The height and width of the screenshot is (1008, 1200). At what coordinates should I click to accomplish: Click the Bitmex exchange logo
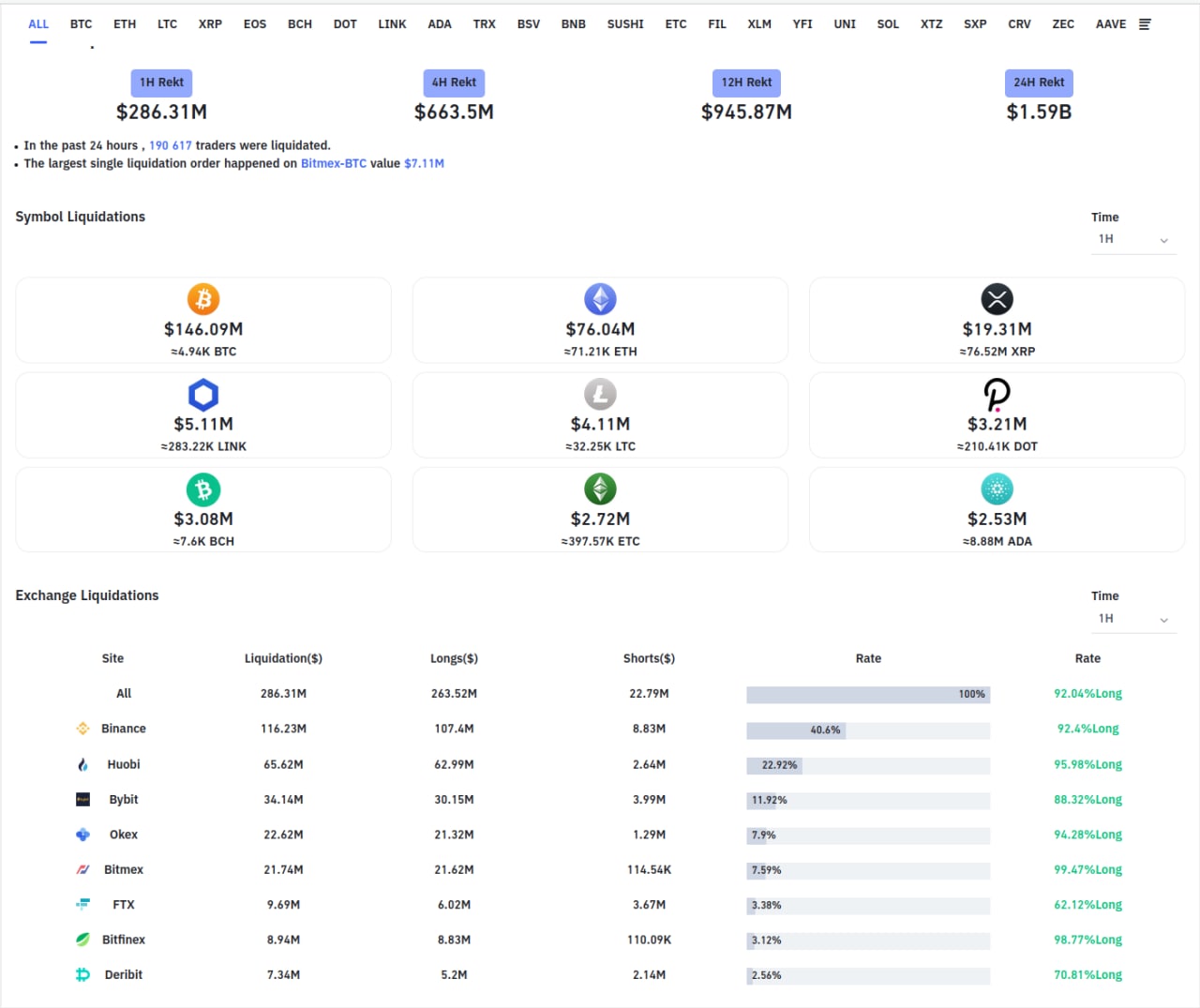[x=82, y=869]
